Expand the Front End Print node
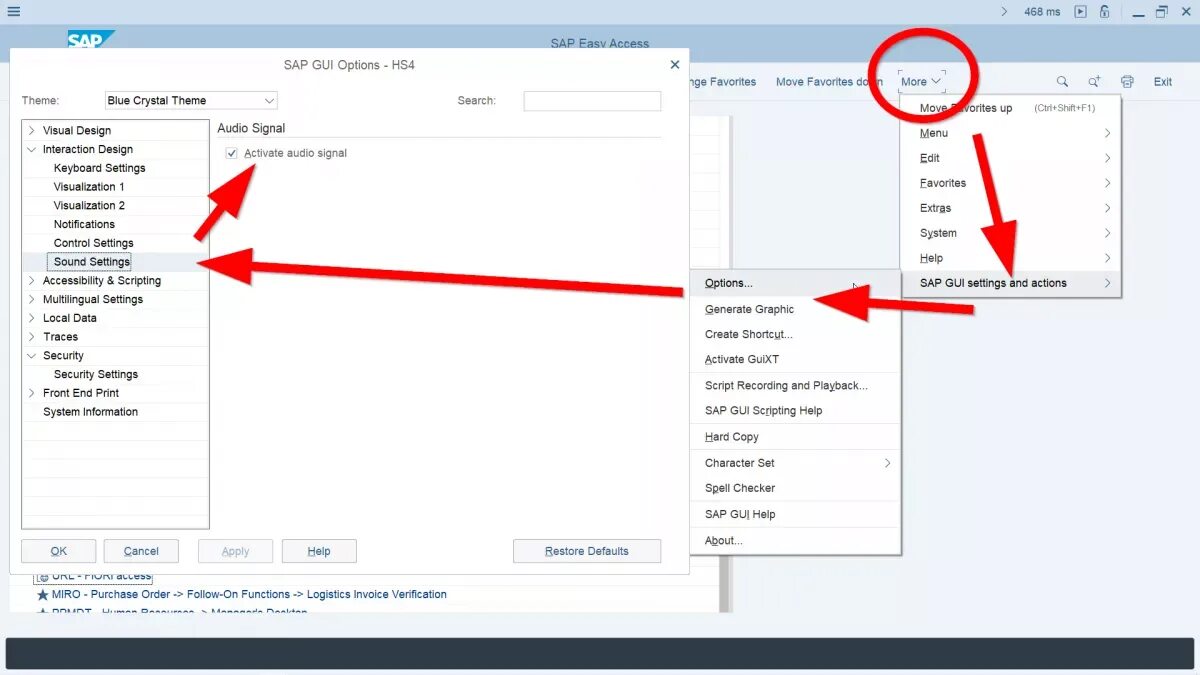 coord(32,393)
